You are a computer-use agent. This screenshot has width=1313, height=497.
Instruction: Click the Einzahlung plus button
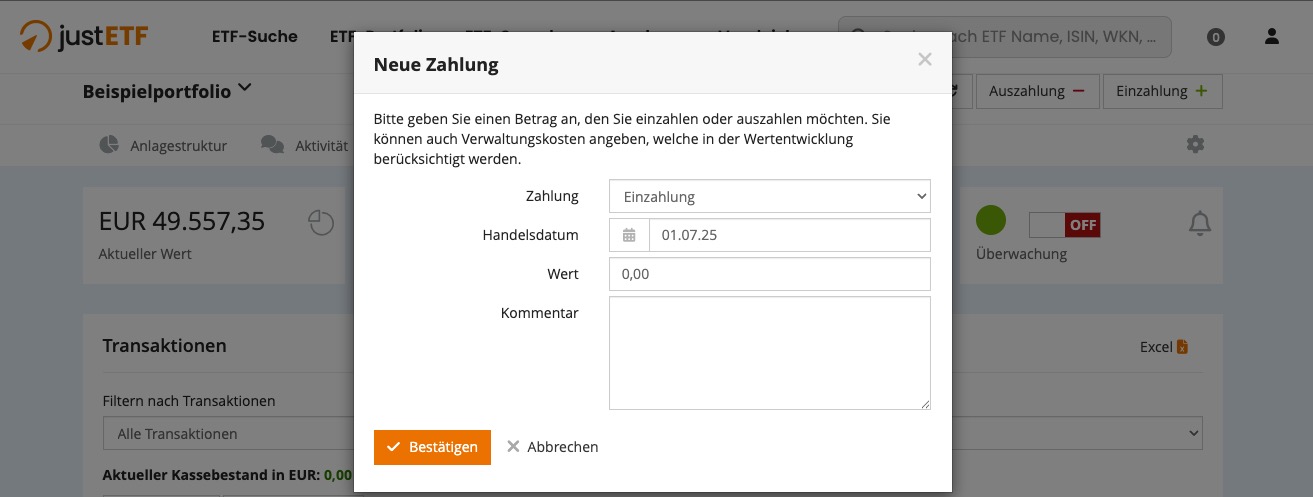click(x=1162, y=91)
